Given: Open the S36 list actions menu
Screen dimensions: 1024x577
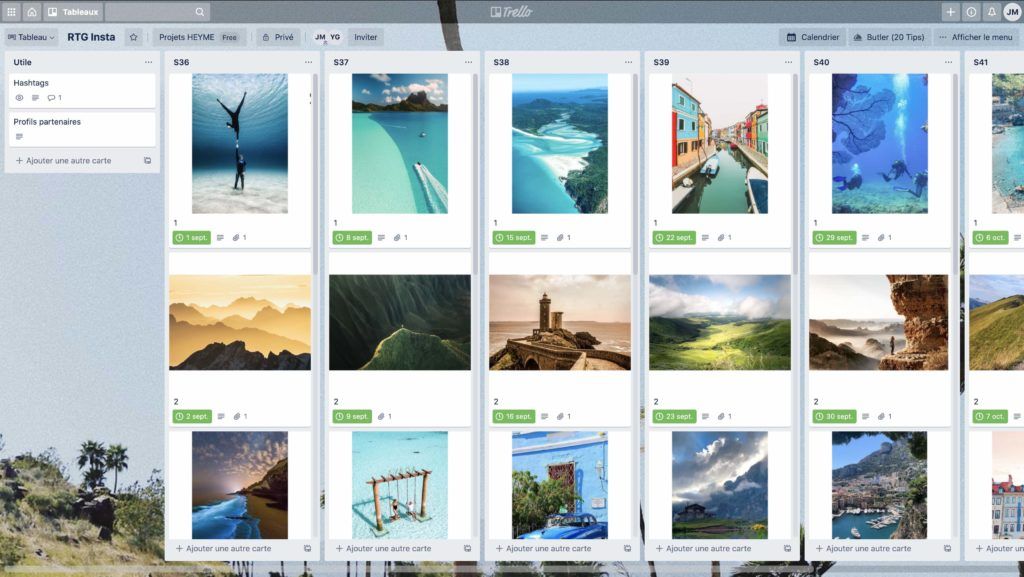Looking at the screenshot, I should point(308,62).
